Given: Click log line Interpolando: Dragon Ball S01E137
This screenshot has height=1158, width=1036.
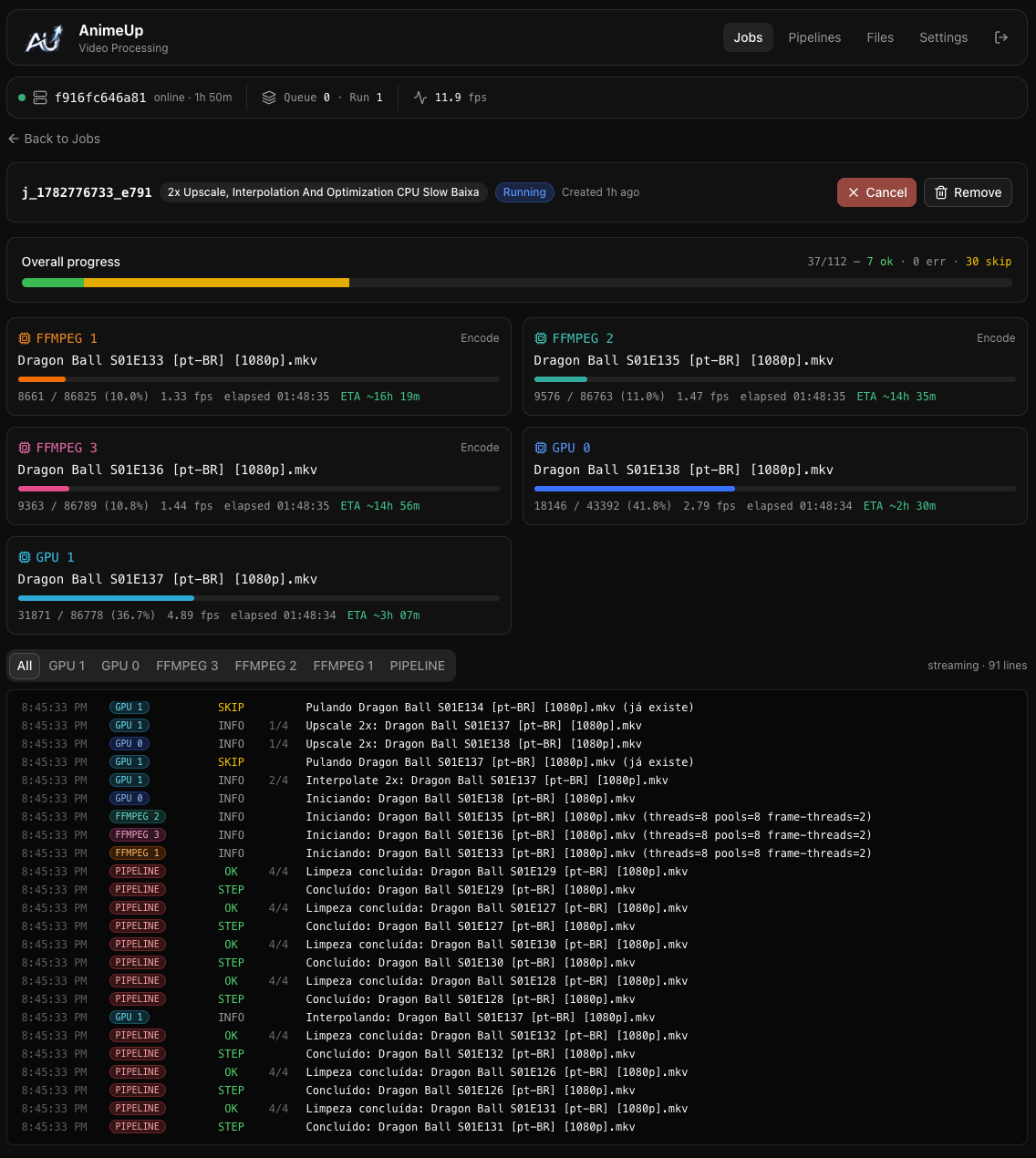Looking at the screenshot, I should 481,1018.
